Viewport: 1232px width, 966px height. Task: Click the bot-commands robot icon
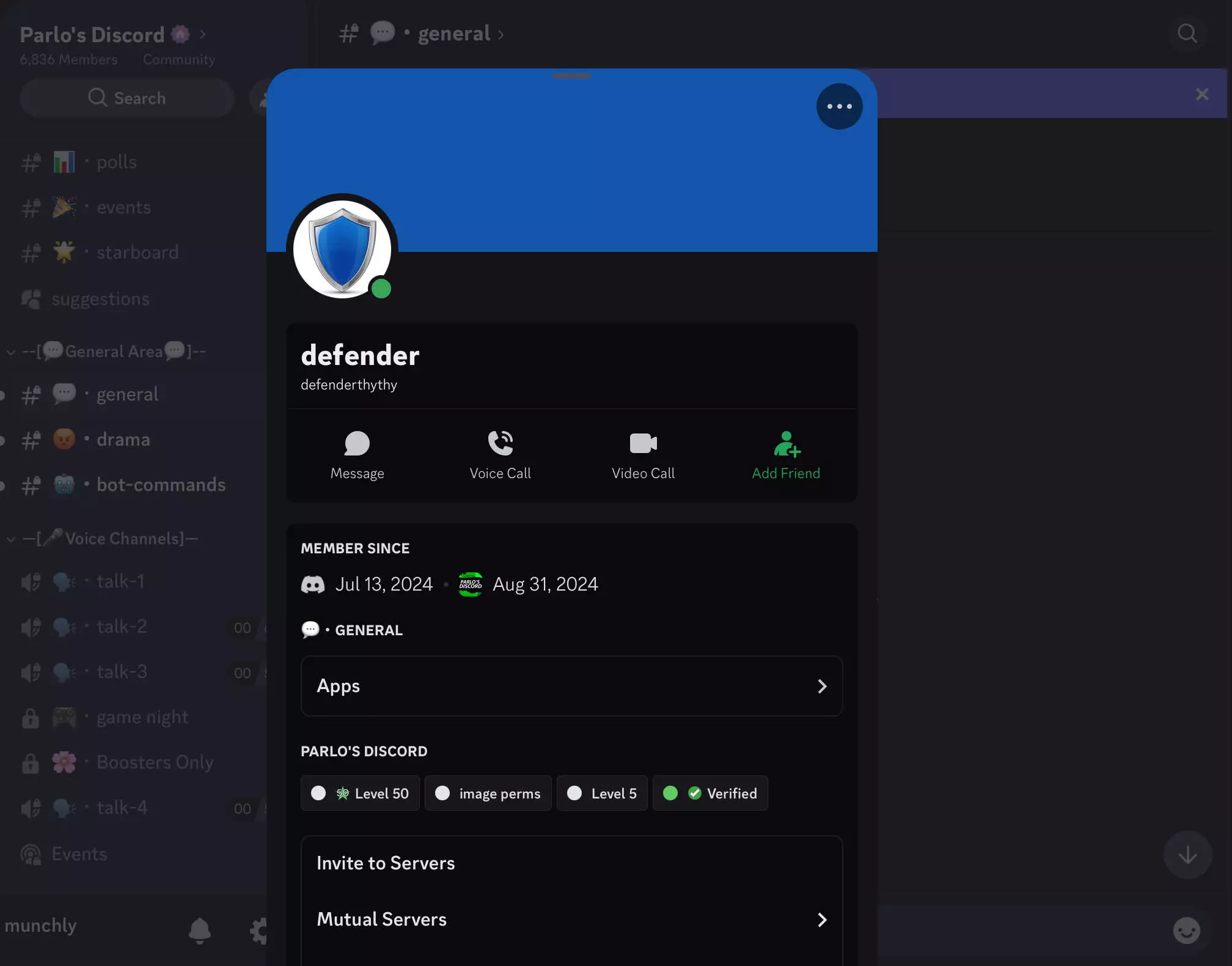click(64, 484)
